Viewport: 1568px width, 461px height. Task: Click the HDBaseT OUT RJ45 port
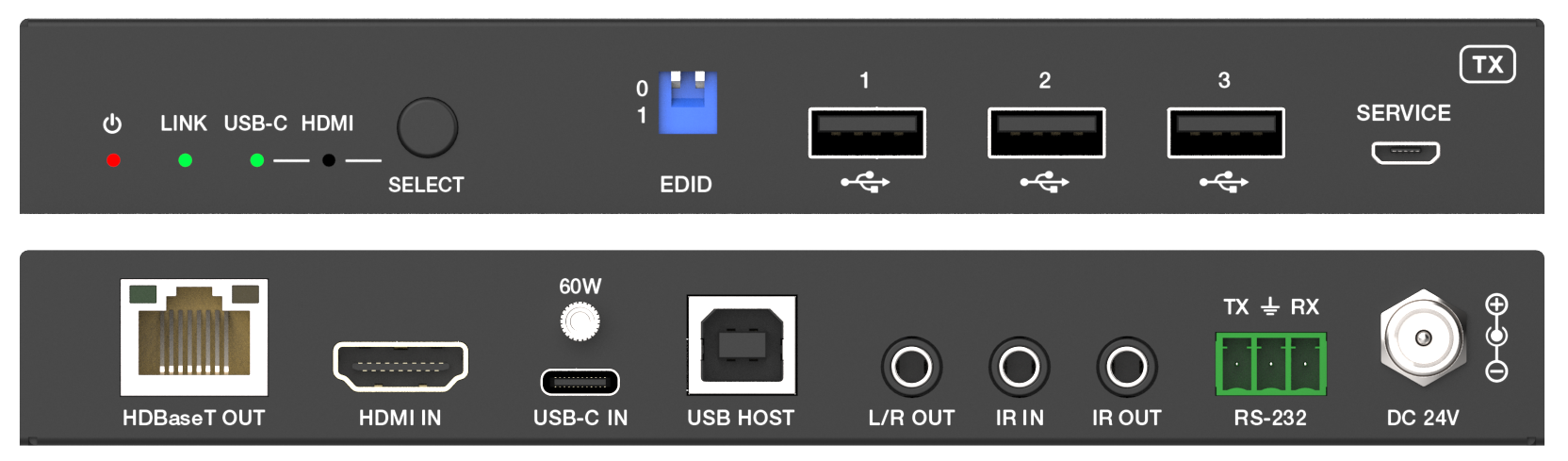click(194, 338)
